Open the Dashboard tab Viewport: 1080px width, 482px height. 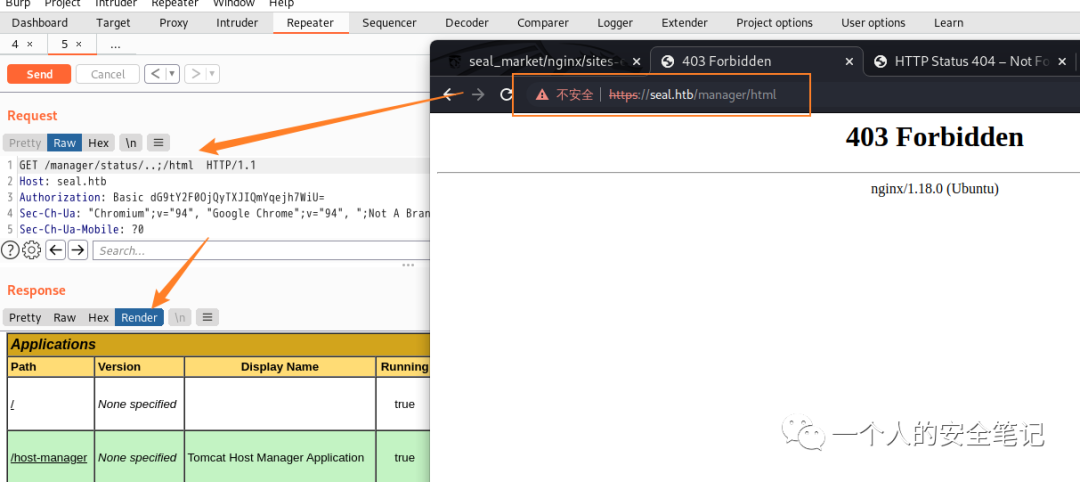coord(40,23)
